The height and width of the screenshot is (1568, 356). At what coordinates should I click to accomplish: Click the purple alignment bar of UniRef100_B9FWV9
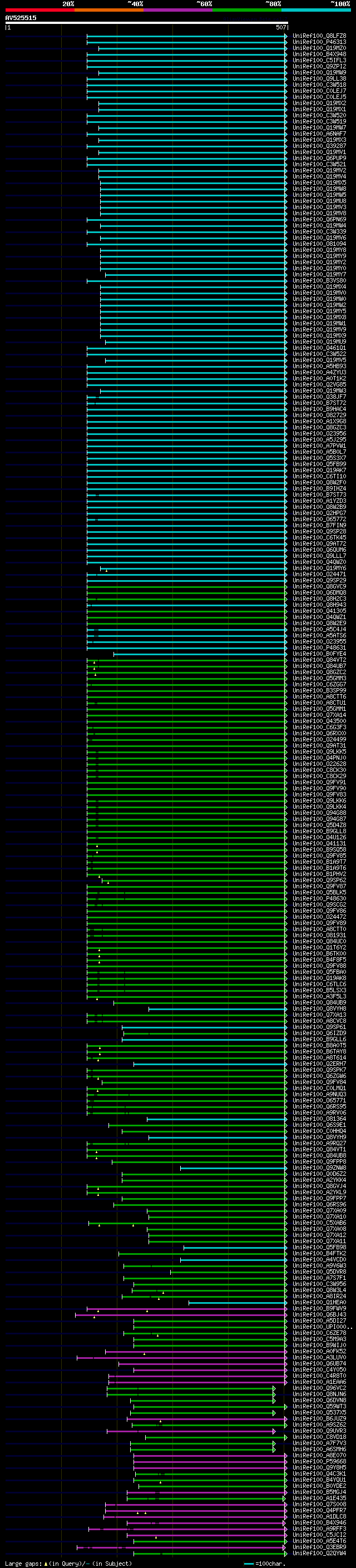click(186, 1309)
